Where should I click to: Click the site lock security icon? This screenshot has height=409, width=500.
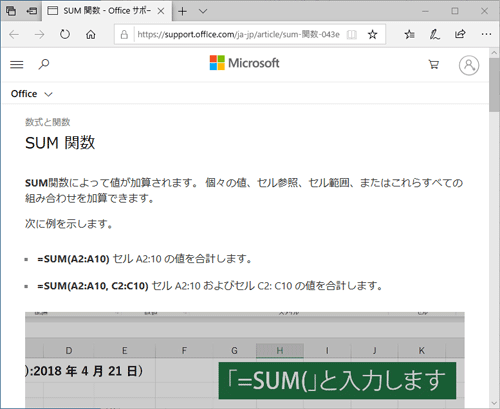click(x=124, y=34)
